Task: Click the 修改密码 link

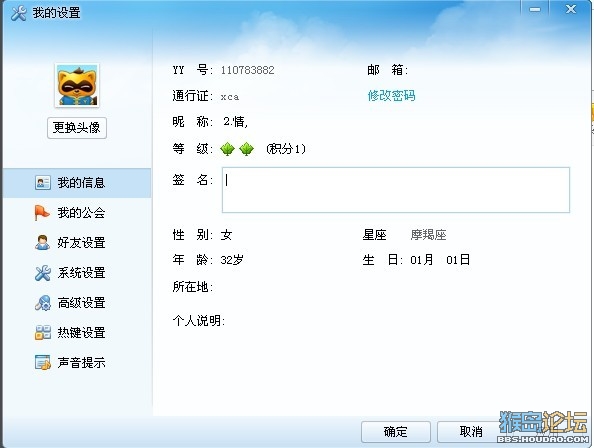Action: pos(391,95)
